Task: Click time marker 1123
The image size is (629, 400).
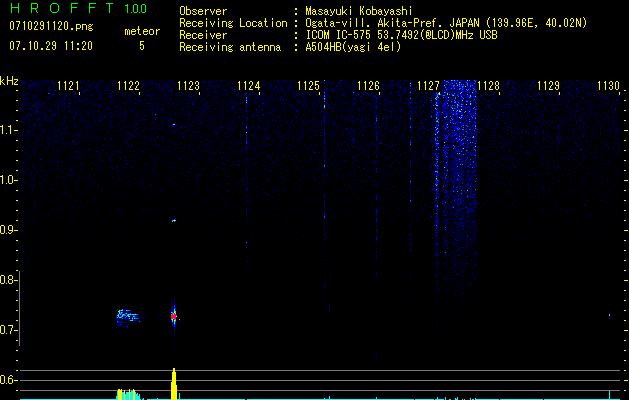Action: 188,86
